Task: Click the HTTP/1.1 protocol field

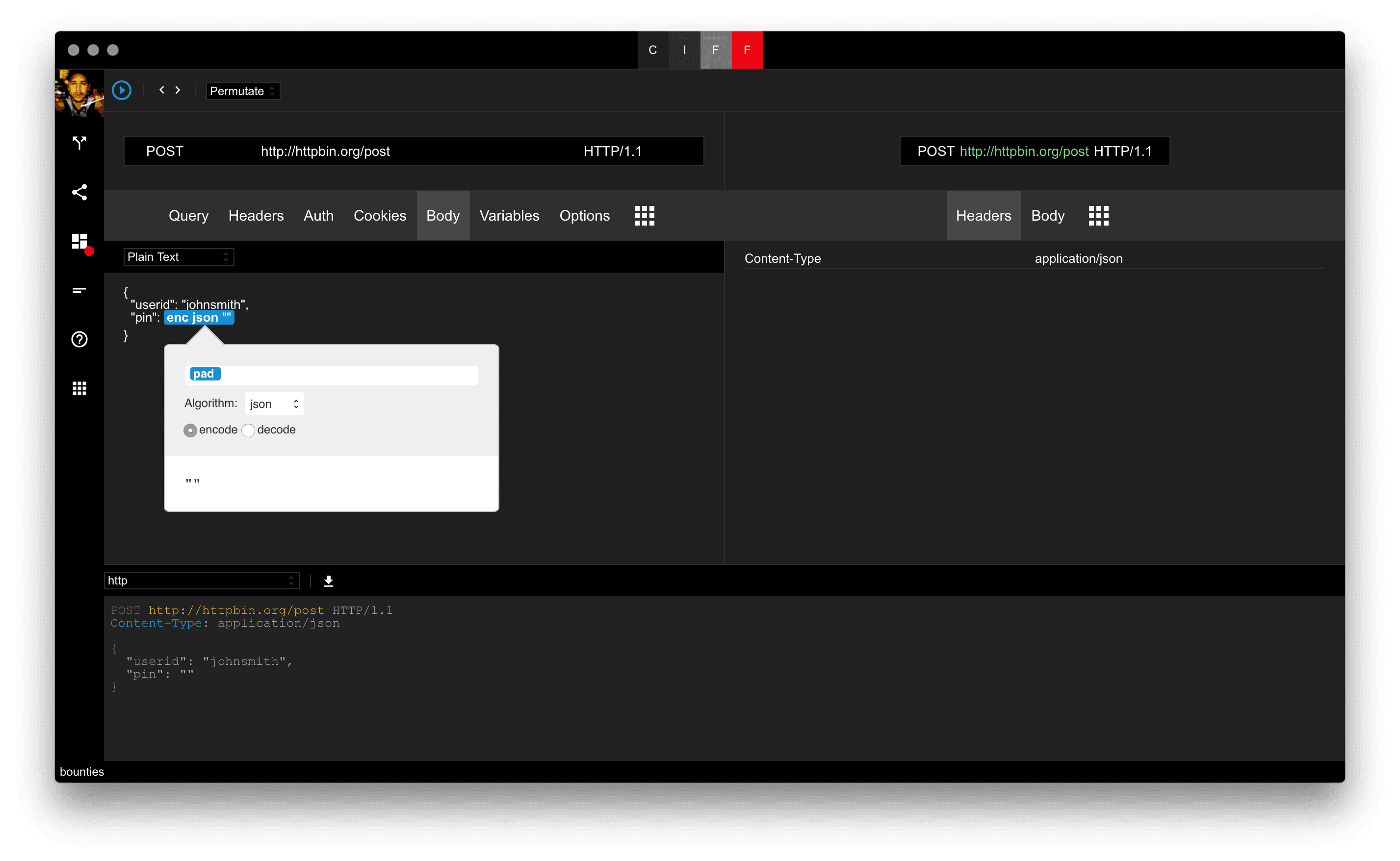Action: pos(612,151)
